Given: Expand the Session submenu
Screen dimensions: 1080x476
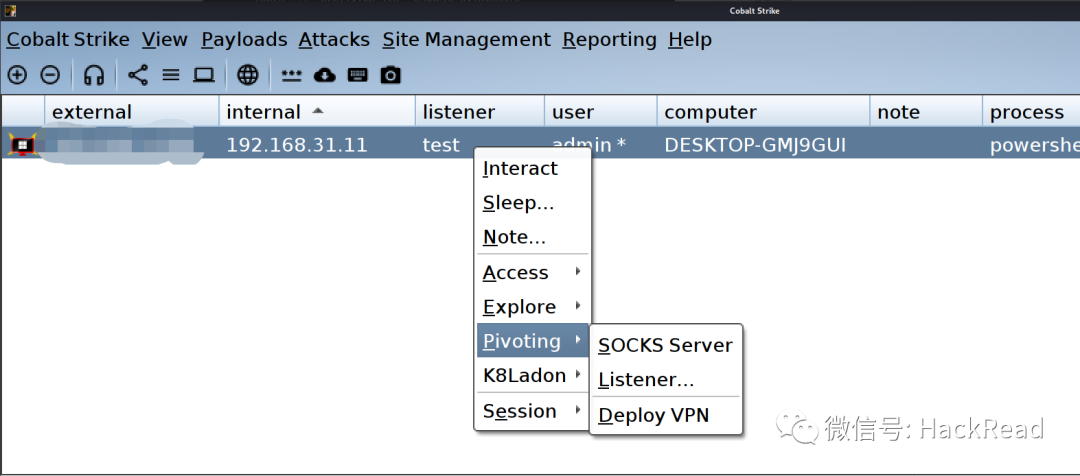Looking at the screenshot, I should pos(532,411).
